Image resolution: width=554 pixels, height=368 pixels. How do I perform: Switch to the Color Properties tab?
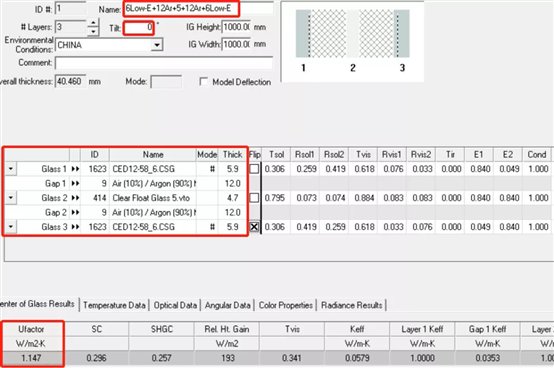[285, 305]
